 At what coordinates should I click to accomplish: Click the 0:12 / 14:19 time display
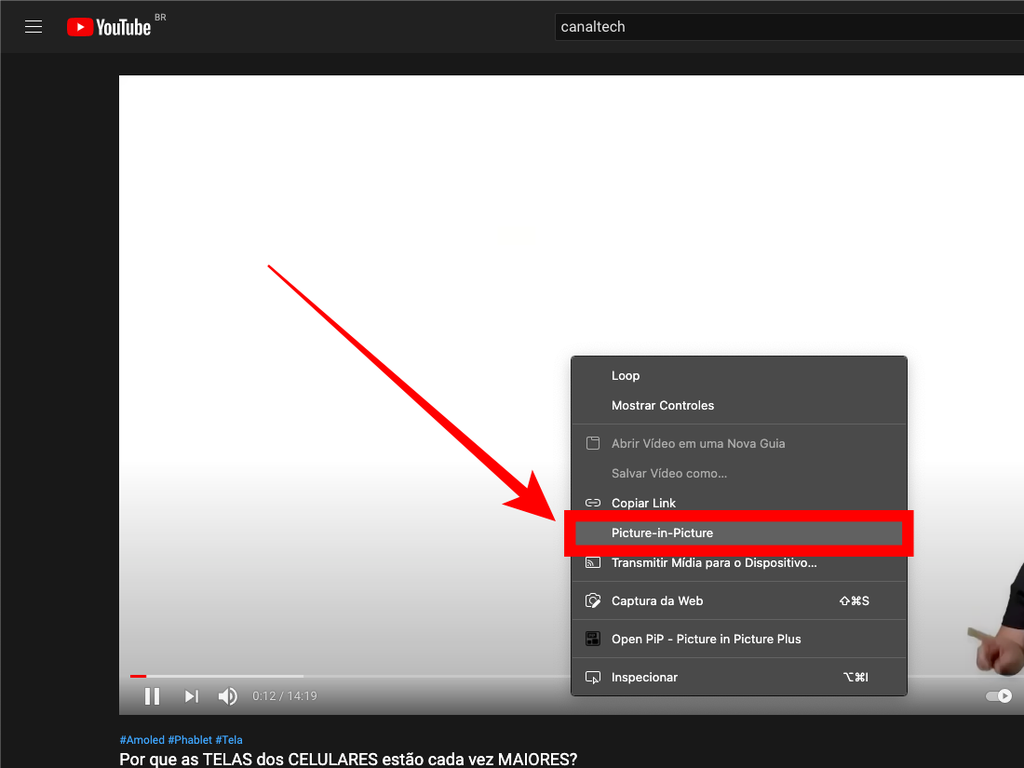click(x=285, y=696)
